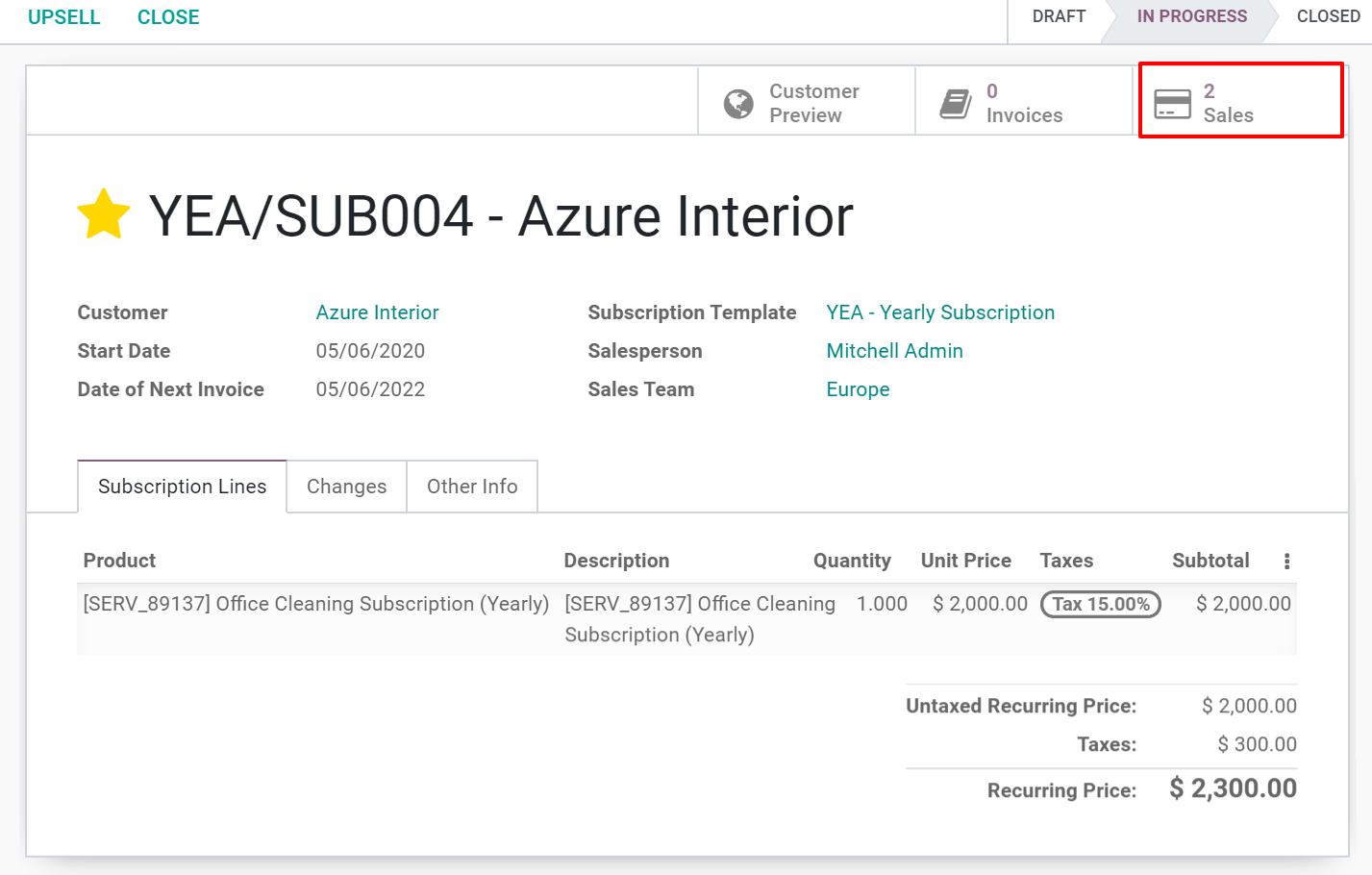Viewport: 1372px width, 875px height.
Task: Open the column options kebab menu
Action: tap(1286, 561)
